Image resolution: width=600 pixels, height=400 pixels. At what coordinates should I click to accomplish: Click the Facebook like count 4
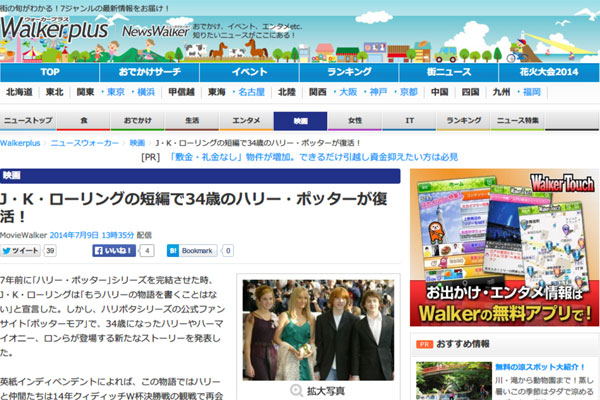point(147,251)
